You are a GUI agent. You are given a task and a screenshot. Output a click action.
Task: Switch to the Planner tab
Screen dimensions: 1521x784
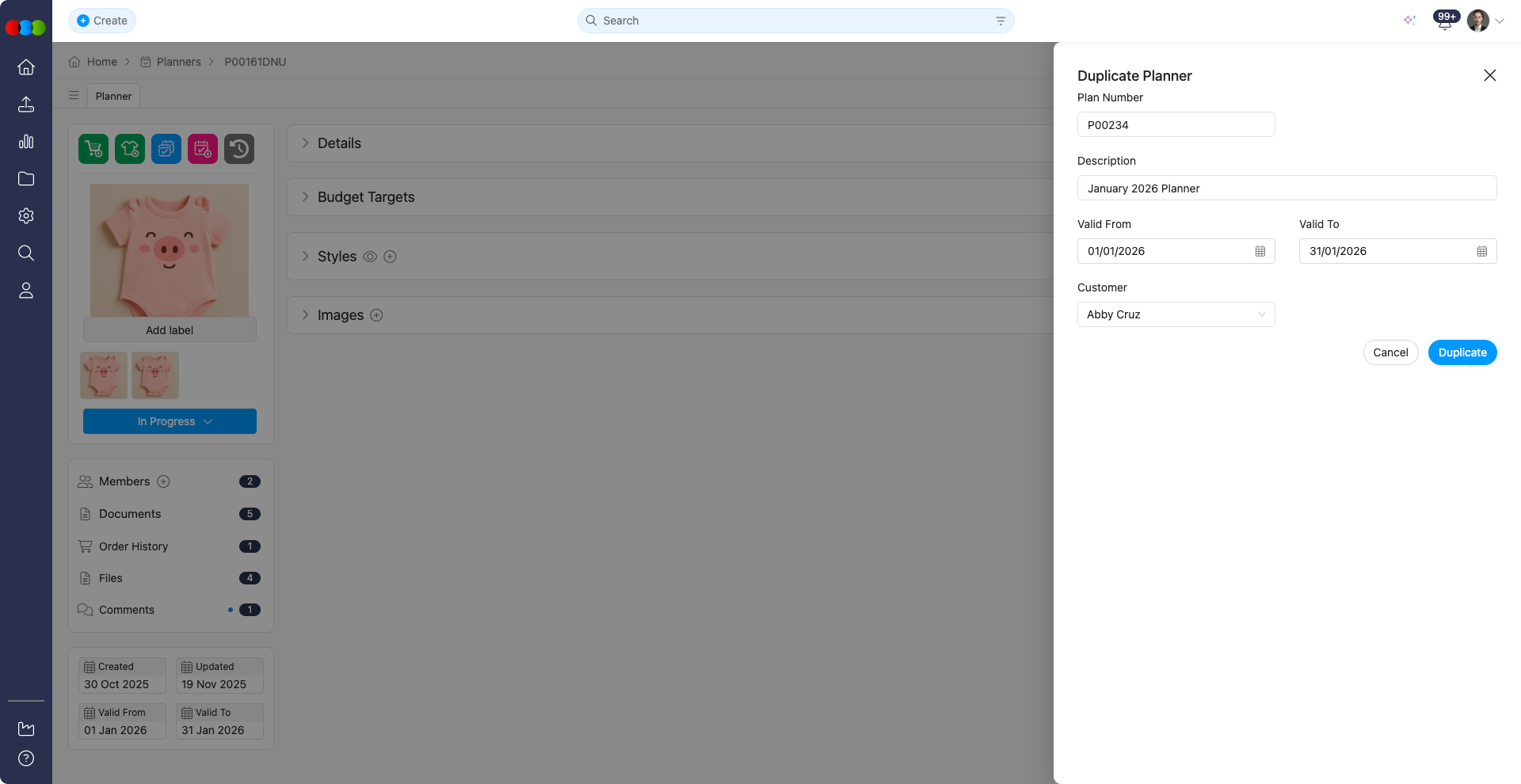click(x=113, y=96)
